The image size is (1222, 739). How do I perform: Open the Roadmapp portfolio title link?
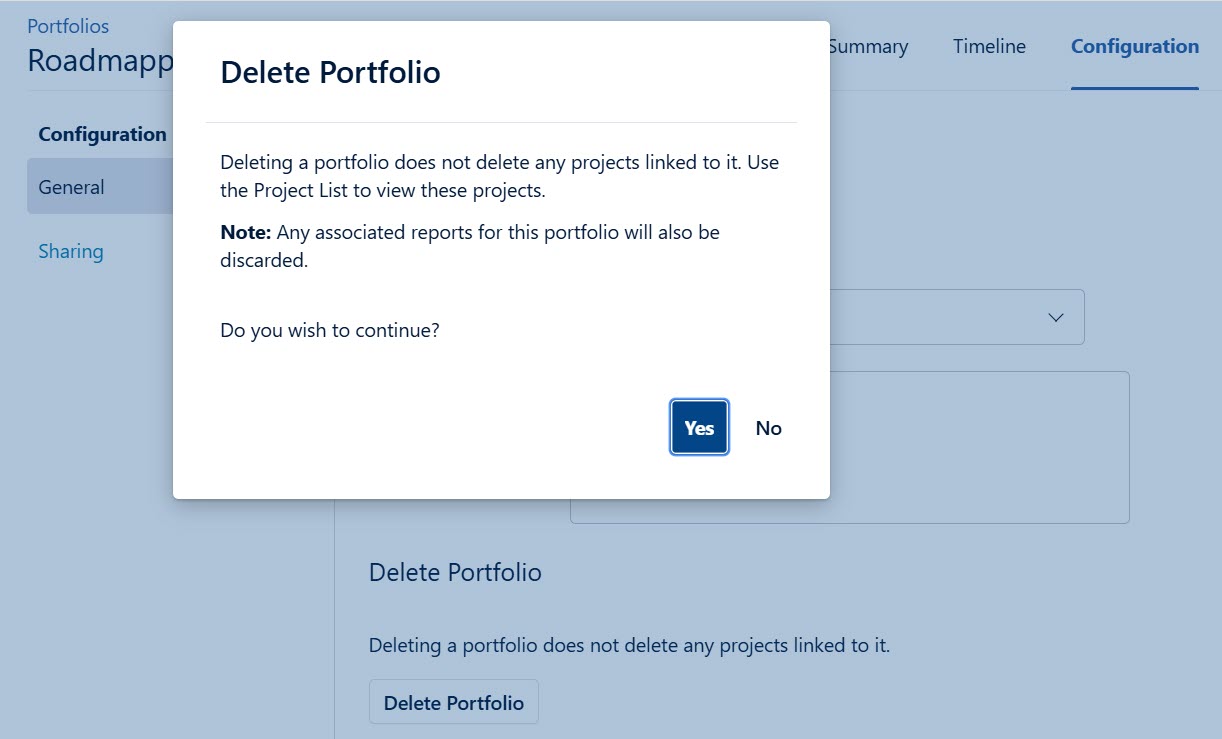[x=101, y=60]
